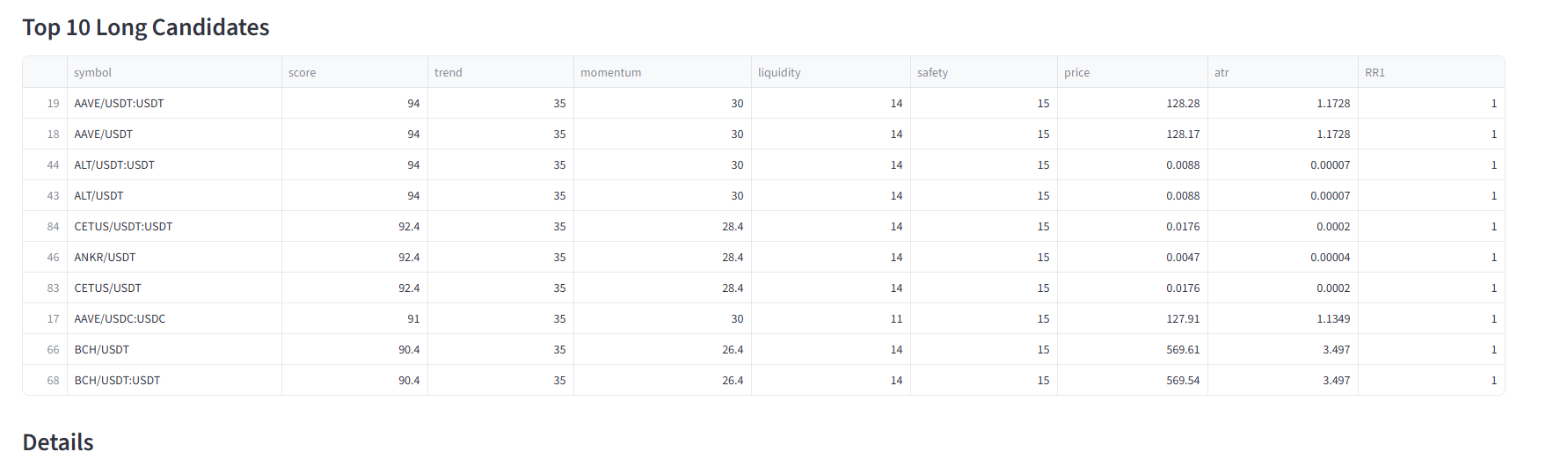Screen dimensions: 1568x459
Task: Click the momentum column header
Action: click(x=611, y=72)
